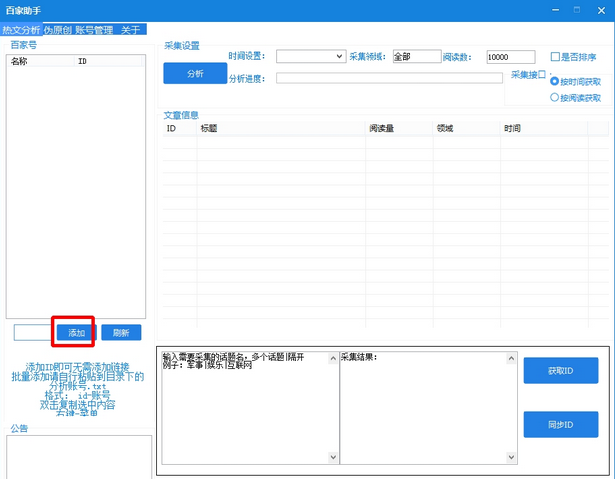This screenshot has width=616, height=479.
Task: Click the 获取ID button
Action: coord(561,371)
